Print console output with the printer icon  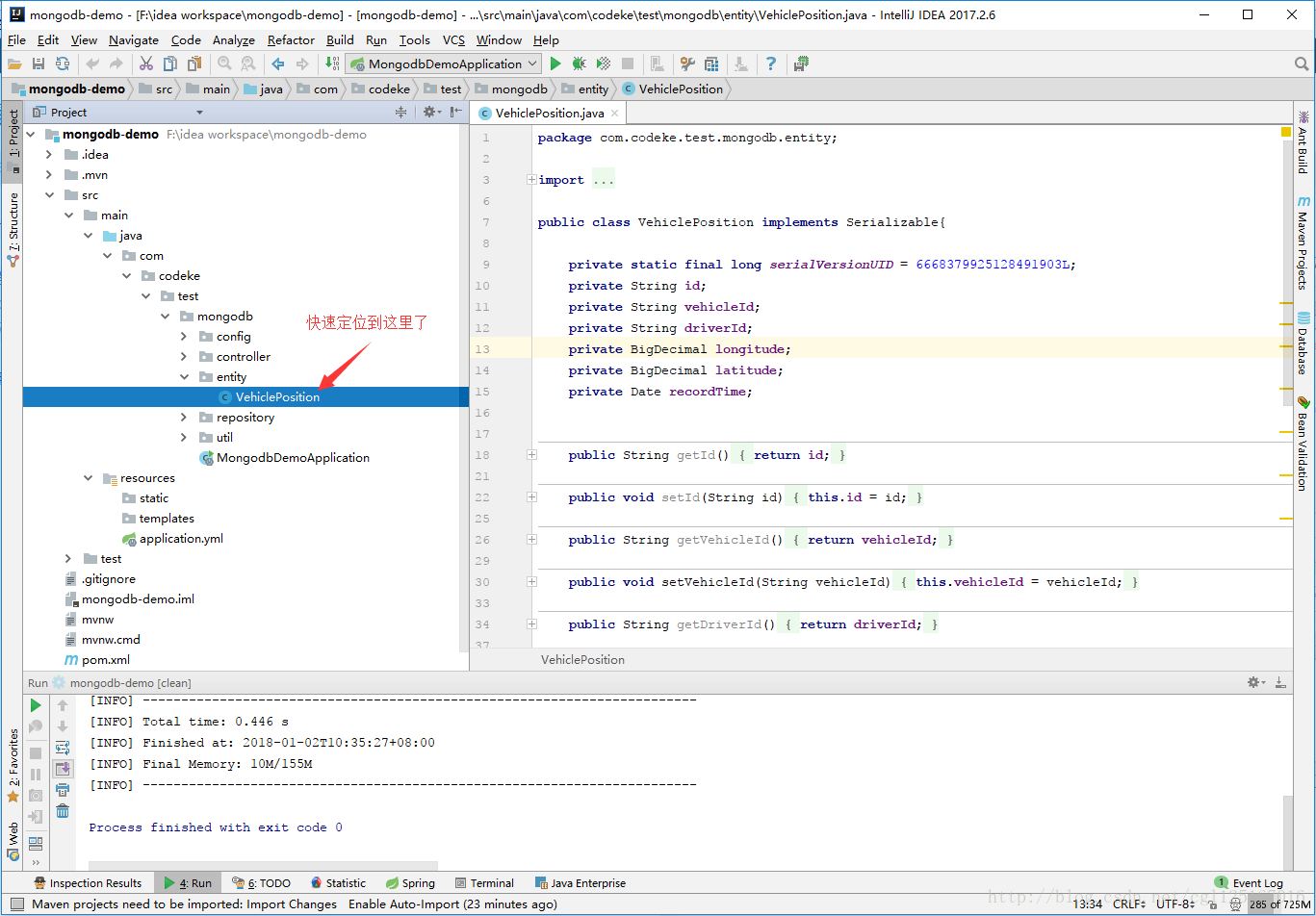tap(63, 789)
